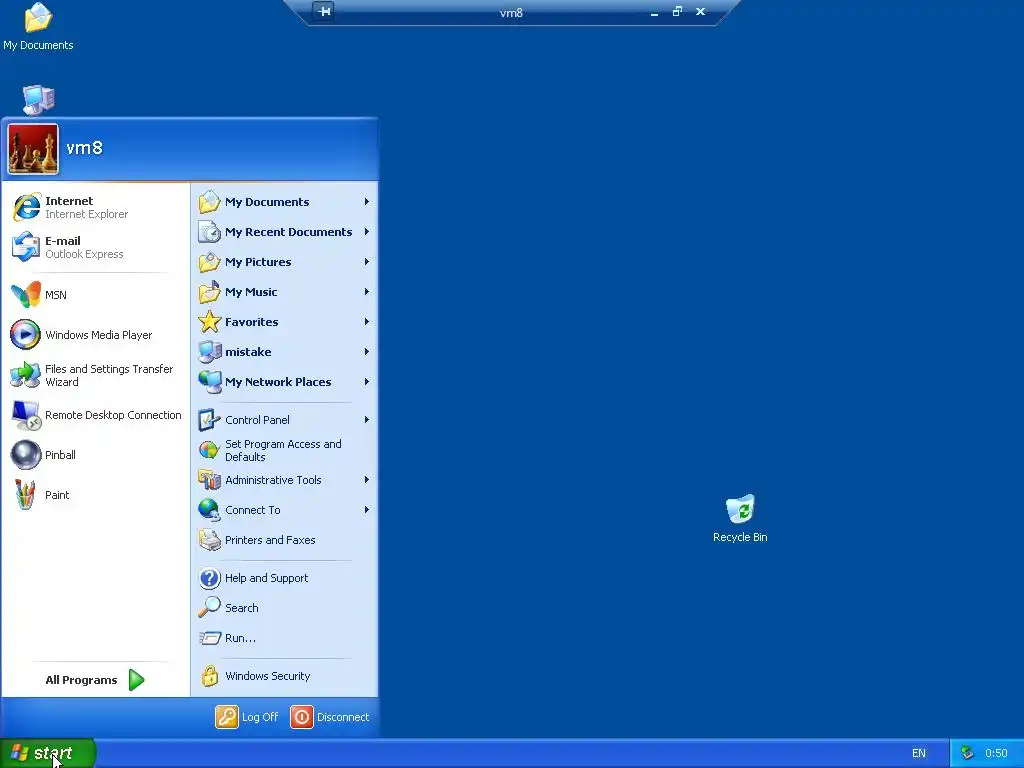
Task: Open Files and Settings Transfer Wizard icon
Action: (x=25, y=375)
